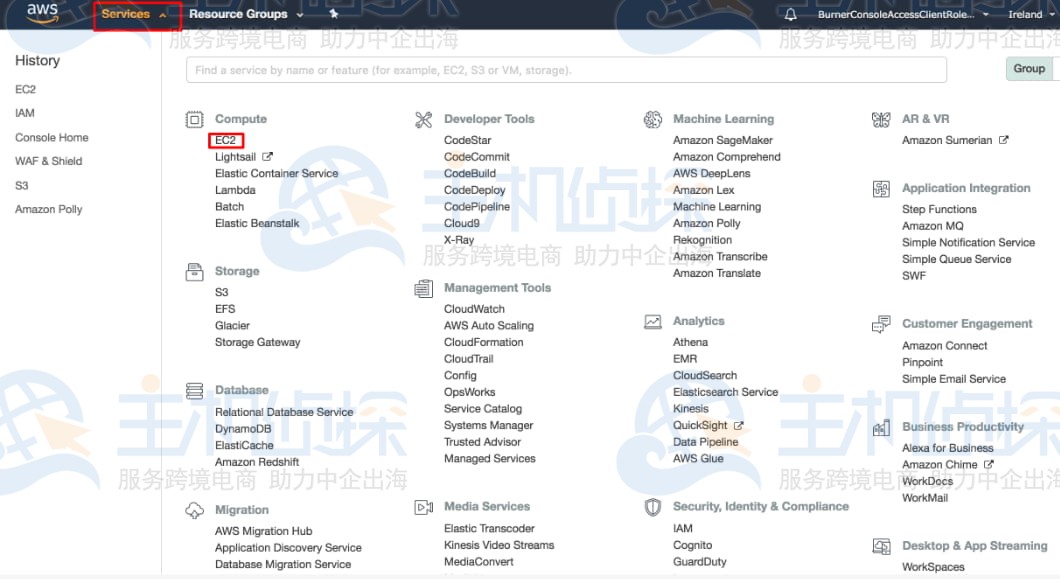Viewport: 1060px width, 579px height.
Task: Click the Application Integration icon
Action: (x=881, y=189)
